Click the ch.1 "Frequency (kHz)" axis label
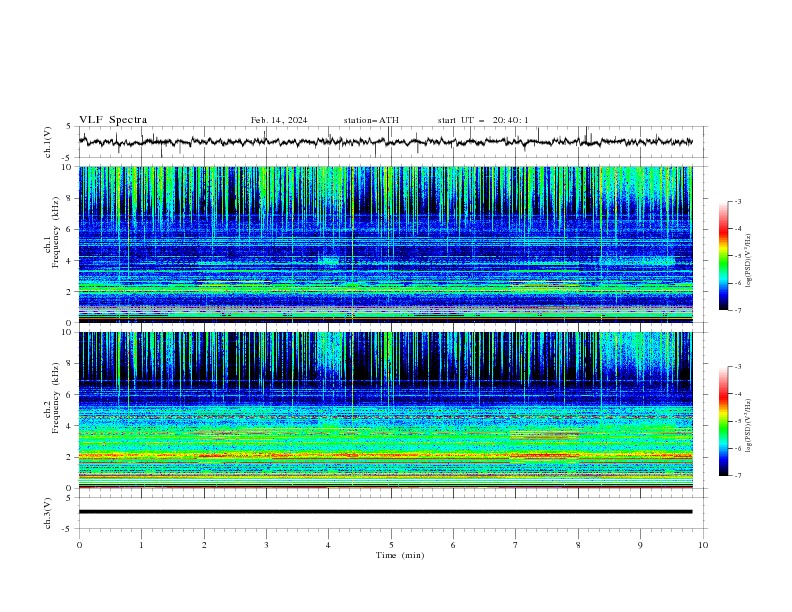Screen dimensions: 792x612 56,233
